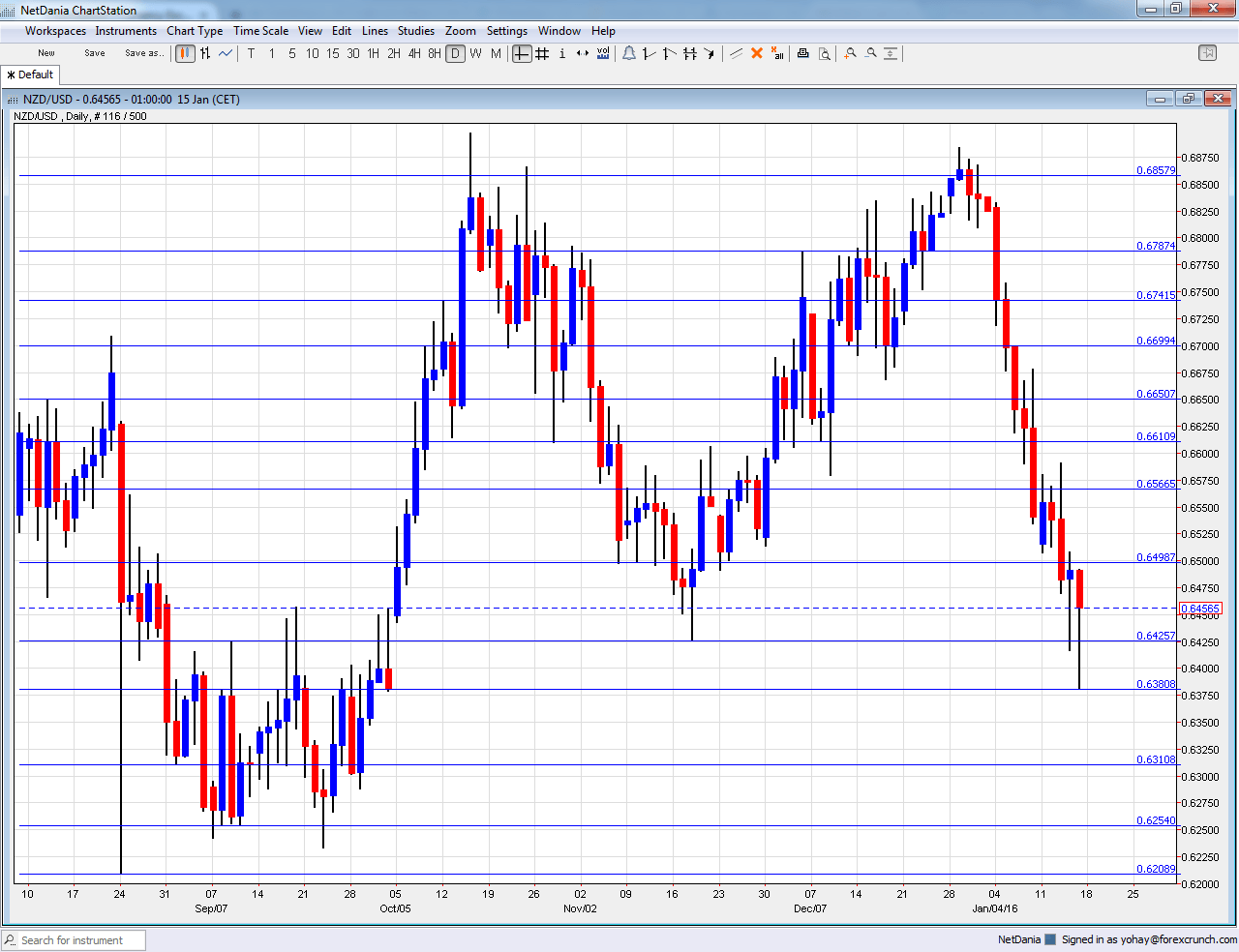Select 1H time scale

click(373, 53)
